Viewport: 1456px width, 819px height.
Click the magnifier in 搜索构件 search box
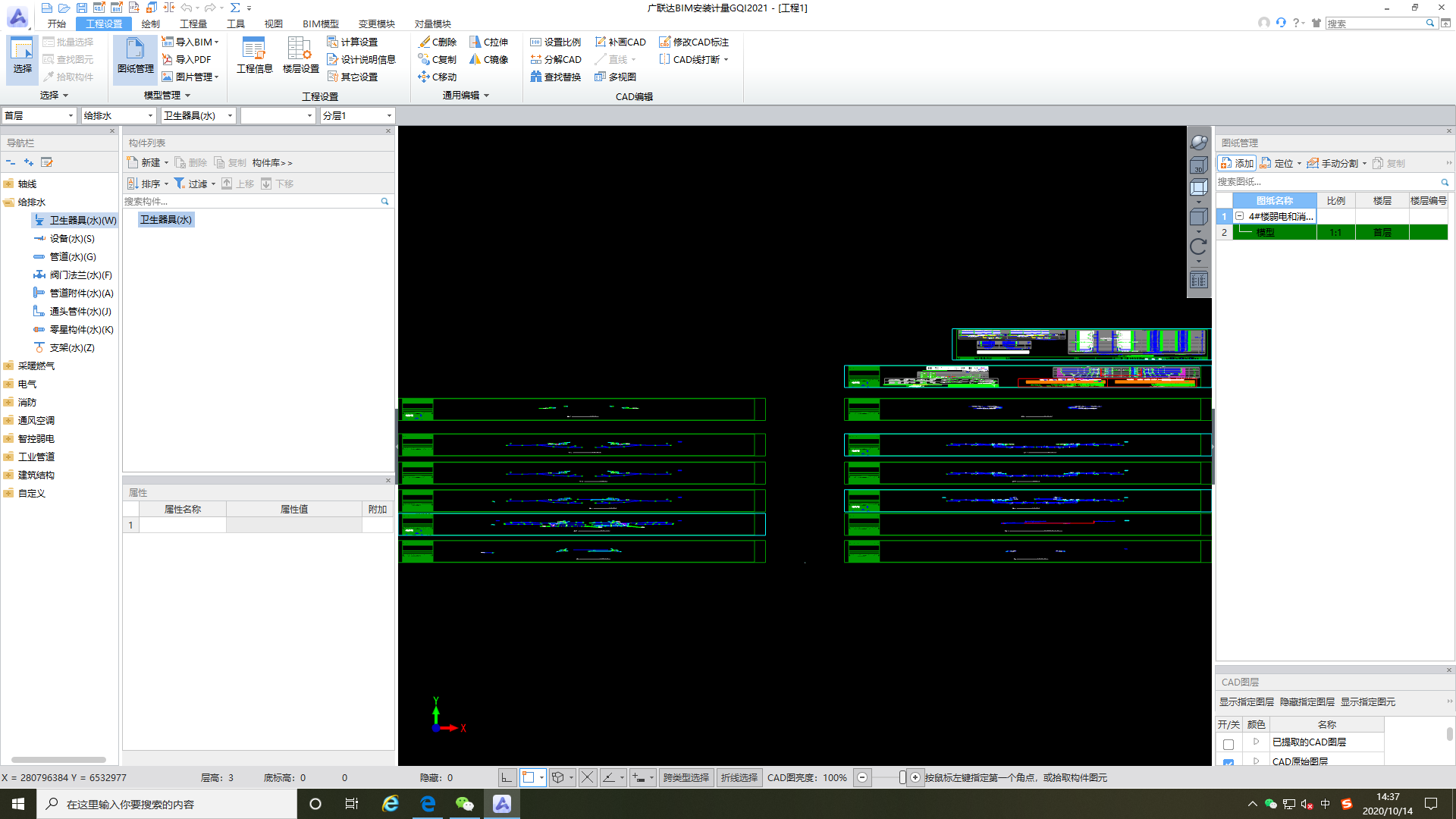pos(384,201)
